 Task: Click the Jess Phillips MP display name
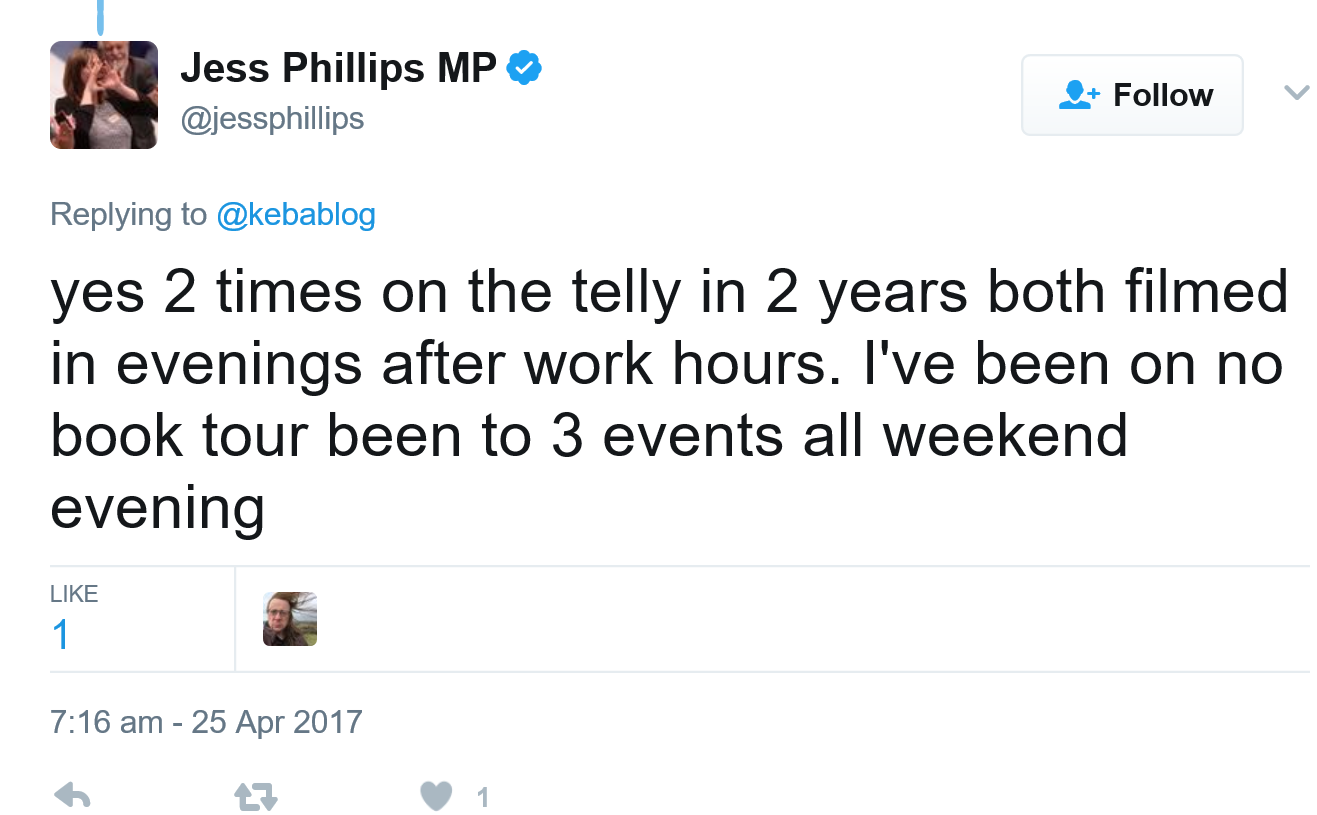pyautogui.click(x=338, y=69)
